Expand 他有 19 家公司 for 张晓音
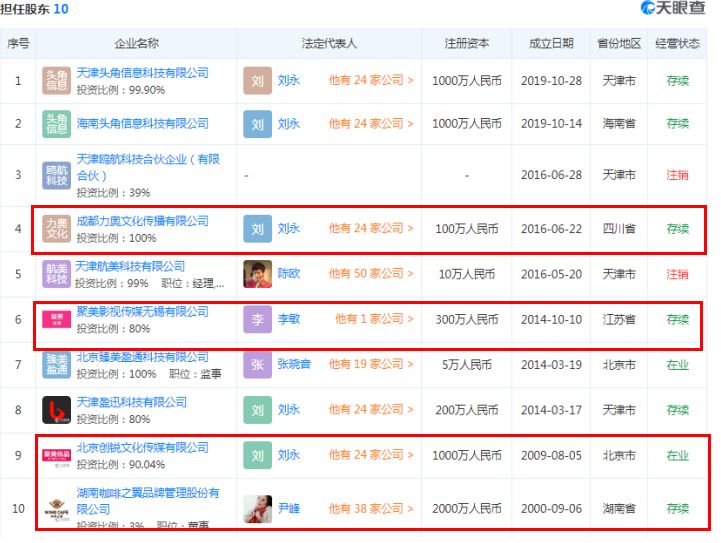 pos(371,364)
